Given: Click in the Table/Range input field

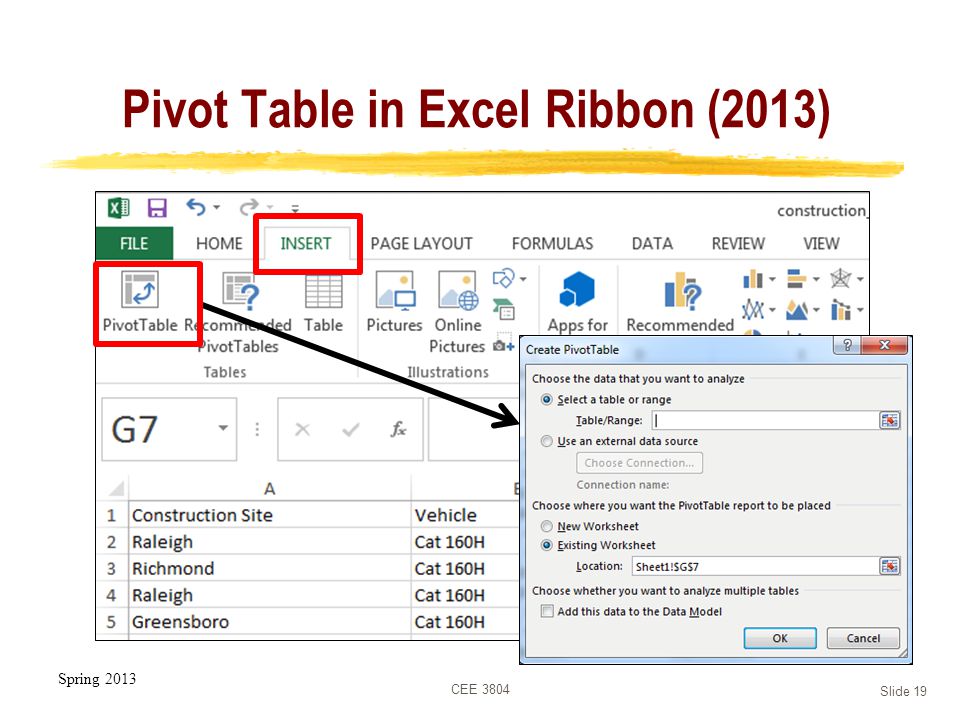Looking at the screenshot, I should click(765, 421).
